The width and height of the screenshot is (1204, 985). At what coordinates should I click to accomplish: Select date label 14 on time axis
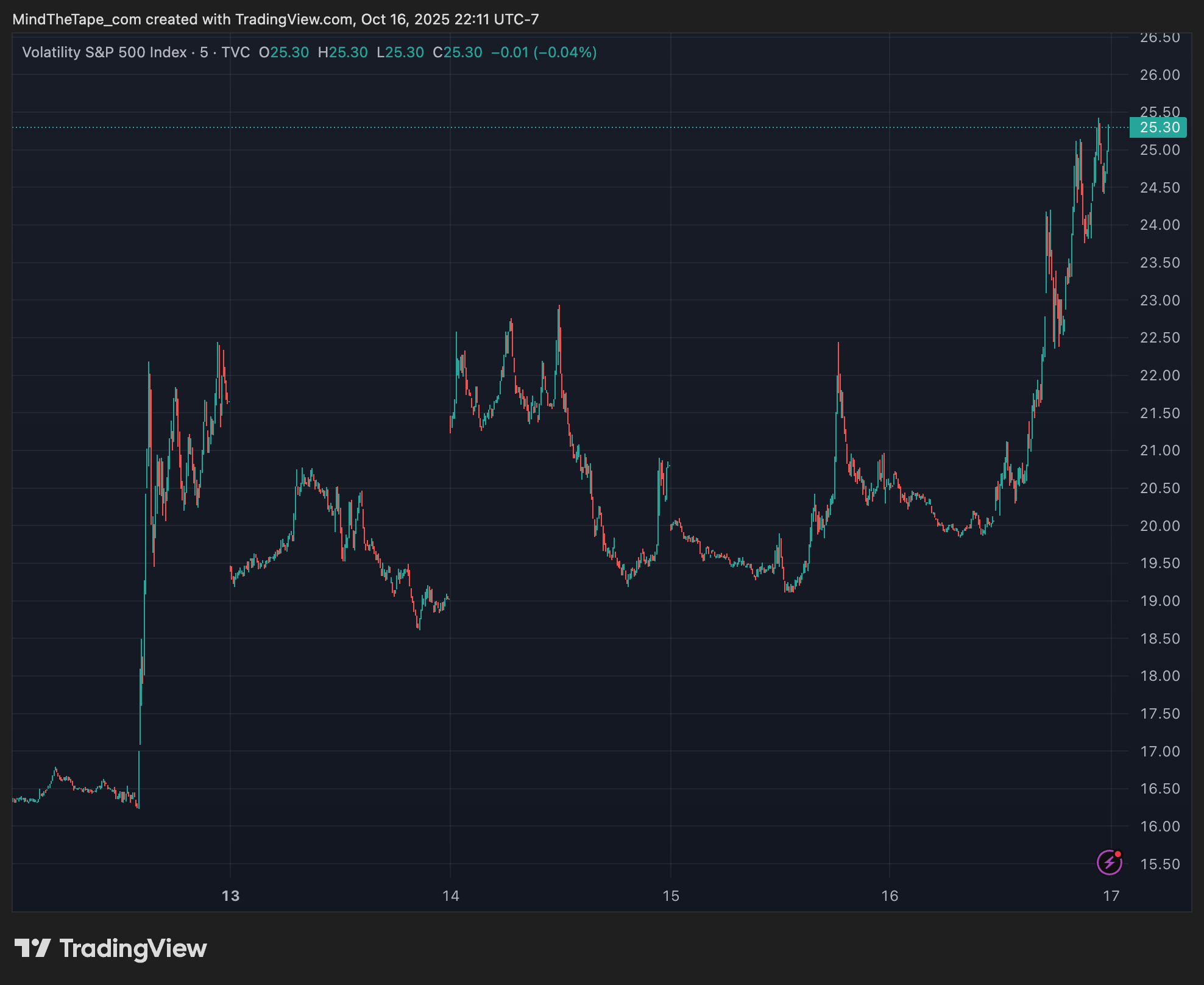pos(450,896)
